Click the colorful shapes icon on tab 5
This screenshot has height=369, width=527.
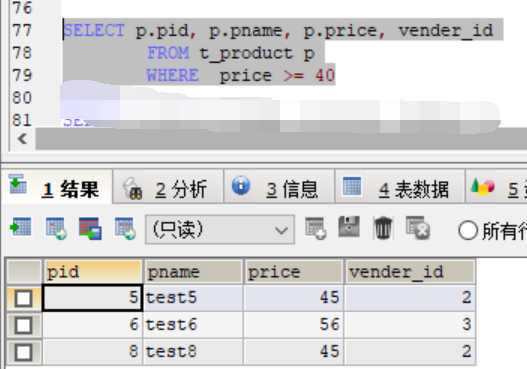[483, 187]
